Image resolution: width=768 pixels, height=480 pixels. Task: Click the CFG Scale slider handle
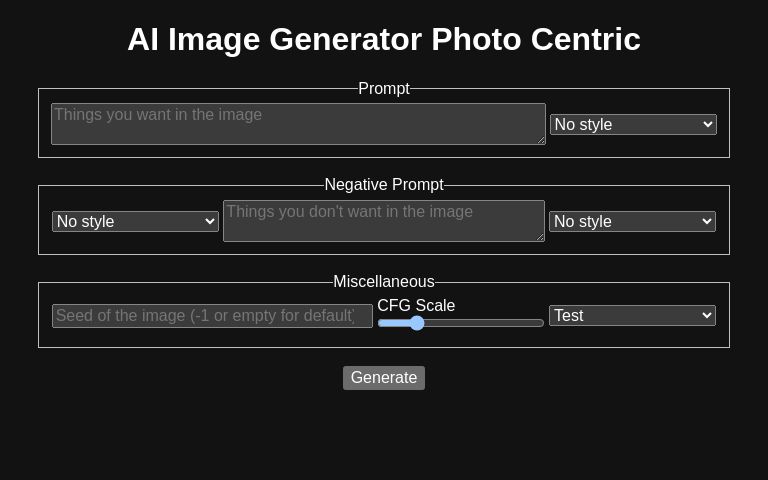tap(417, 323)
